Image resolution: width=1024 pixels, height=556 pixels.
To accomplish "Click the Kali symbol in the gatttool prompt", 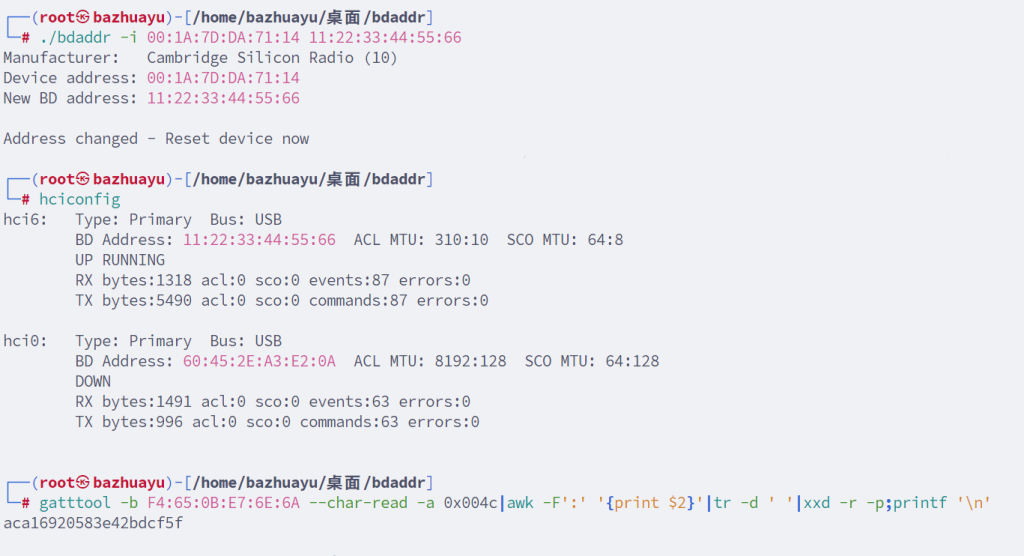I will point(83,483).
